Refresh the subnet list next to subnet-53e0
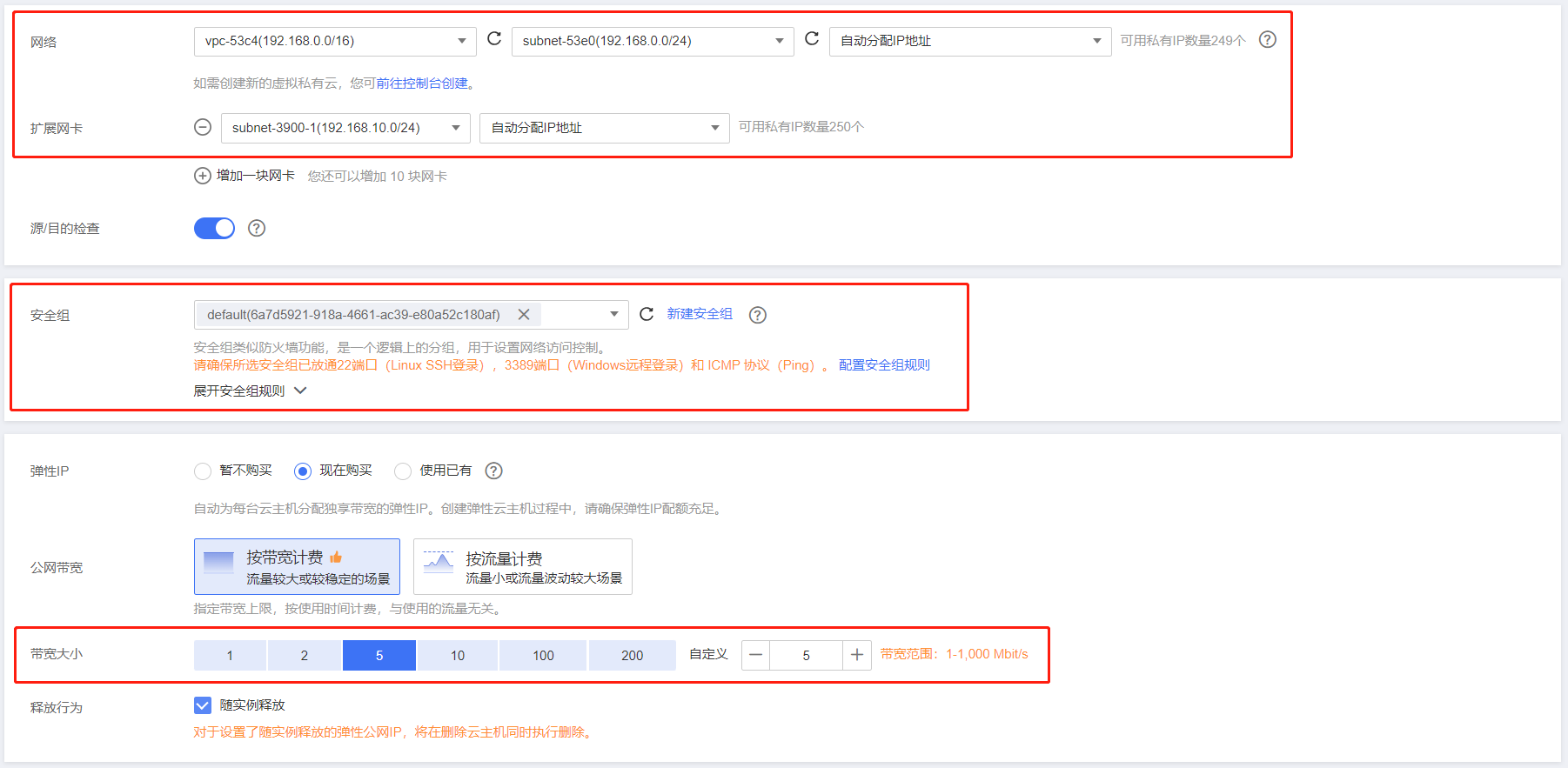 tap(812, 39)
